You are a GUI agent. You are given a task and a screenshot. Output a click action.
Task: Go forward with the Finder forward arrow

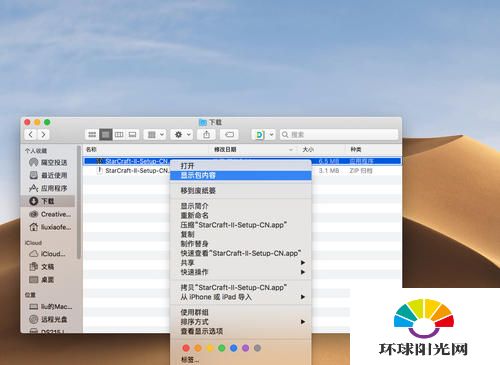[43, 134]
